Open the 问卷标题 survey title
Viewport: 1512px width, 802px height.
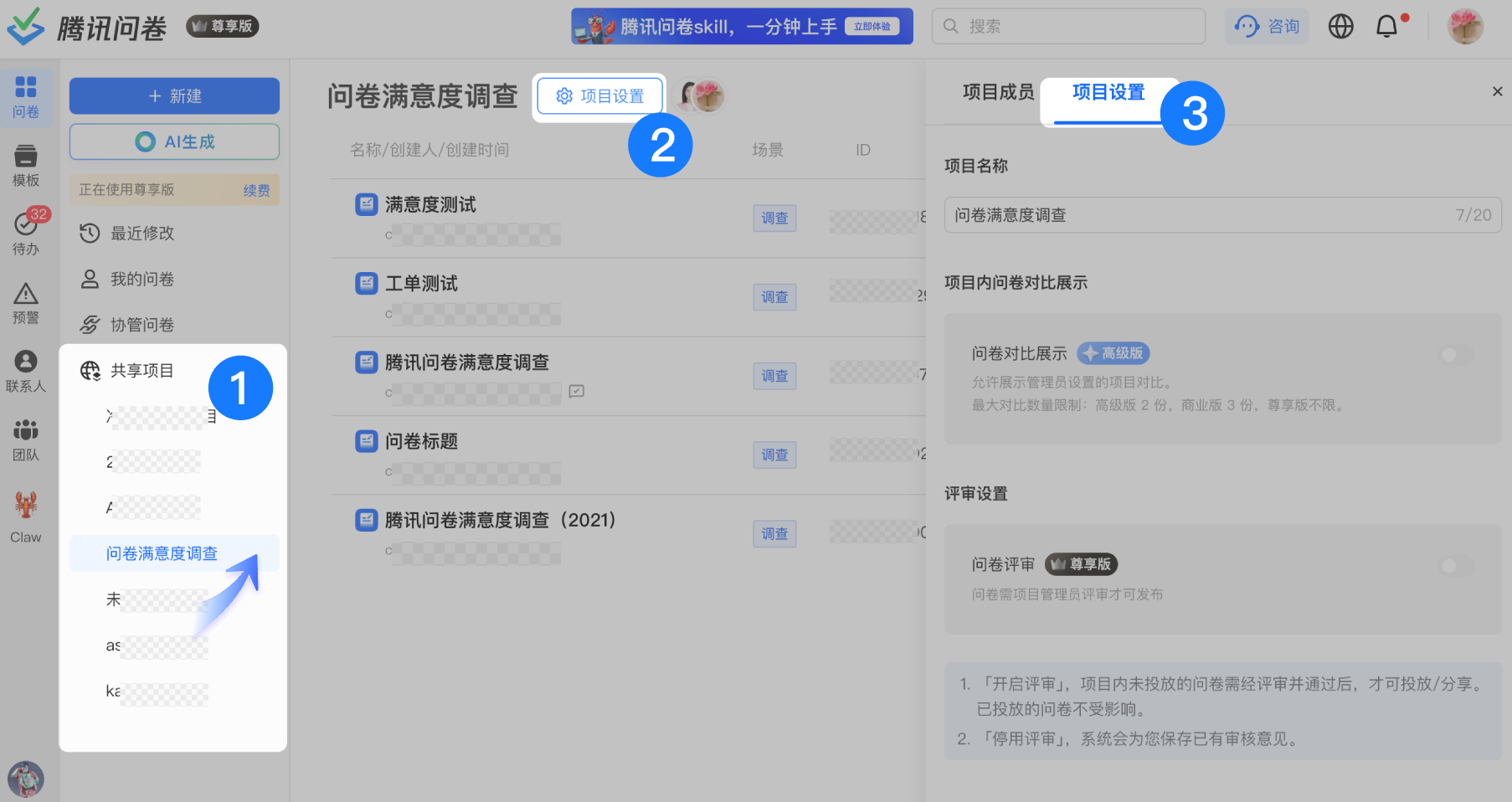(x=421, y=441)
